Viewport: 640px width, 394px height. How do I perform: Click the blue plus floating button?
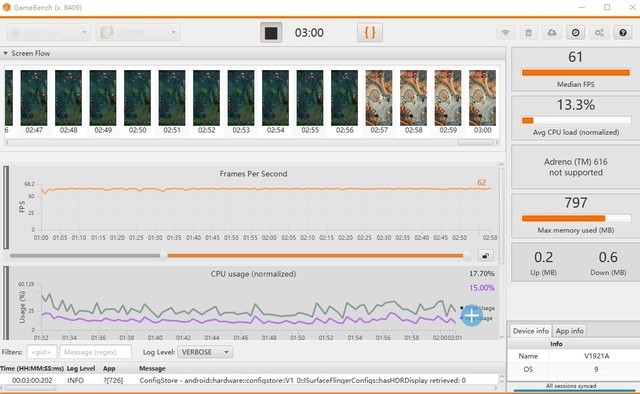[x=471, y=315]
